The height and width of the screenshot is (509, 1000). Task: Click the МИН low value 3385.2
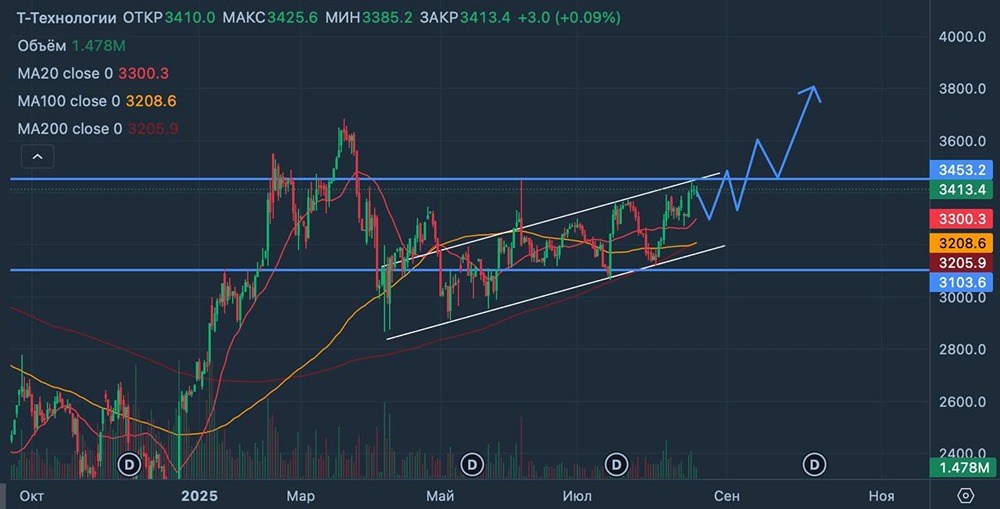tap(387, 18)
